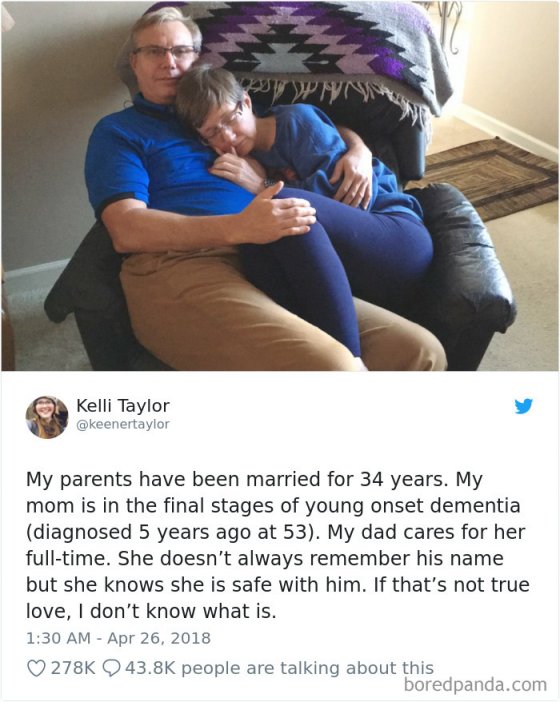The height and width of the screenshot is (702, 560).
Task: Click the boredpanda.com watermark
Action: coord(475,685)
